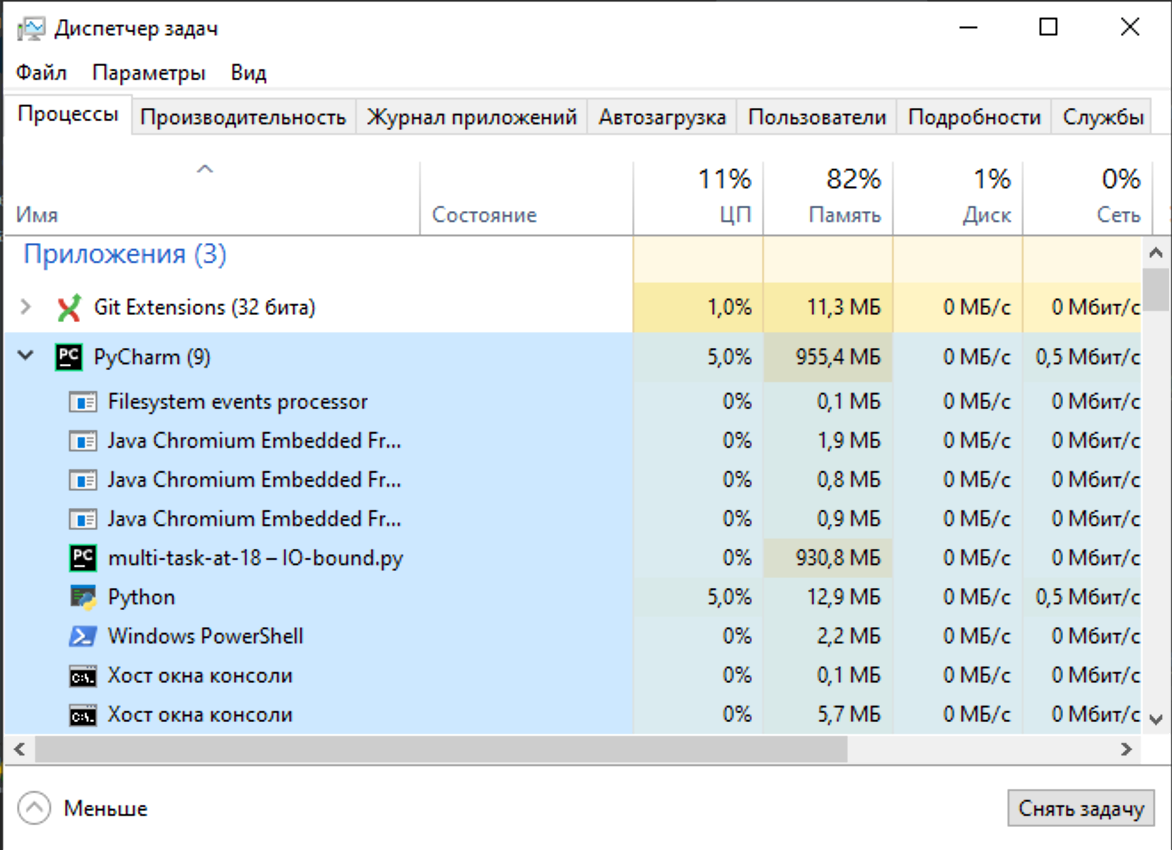The image size is (1172, 850).
Task: Sort by the Имя column header
Action: 212,198
